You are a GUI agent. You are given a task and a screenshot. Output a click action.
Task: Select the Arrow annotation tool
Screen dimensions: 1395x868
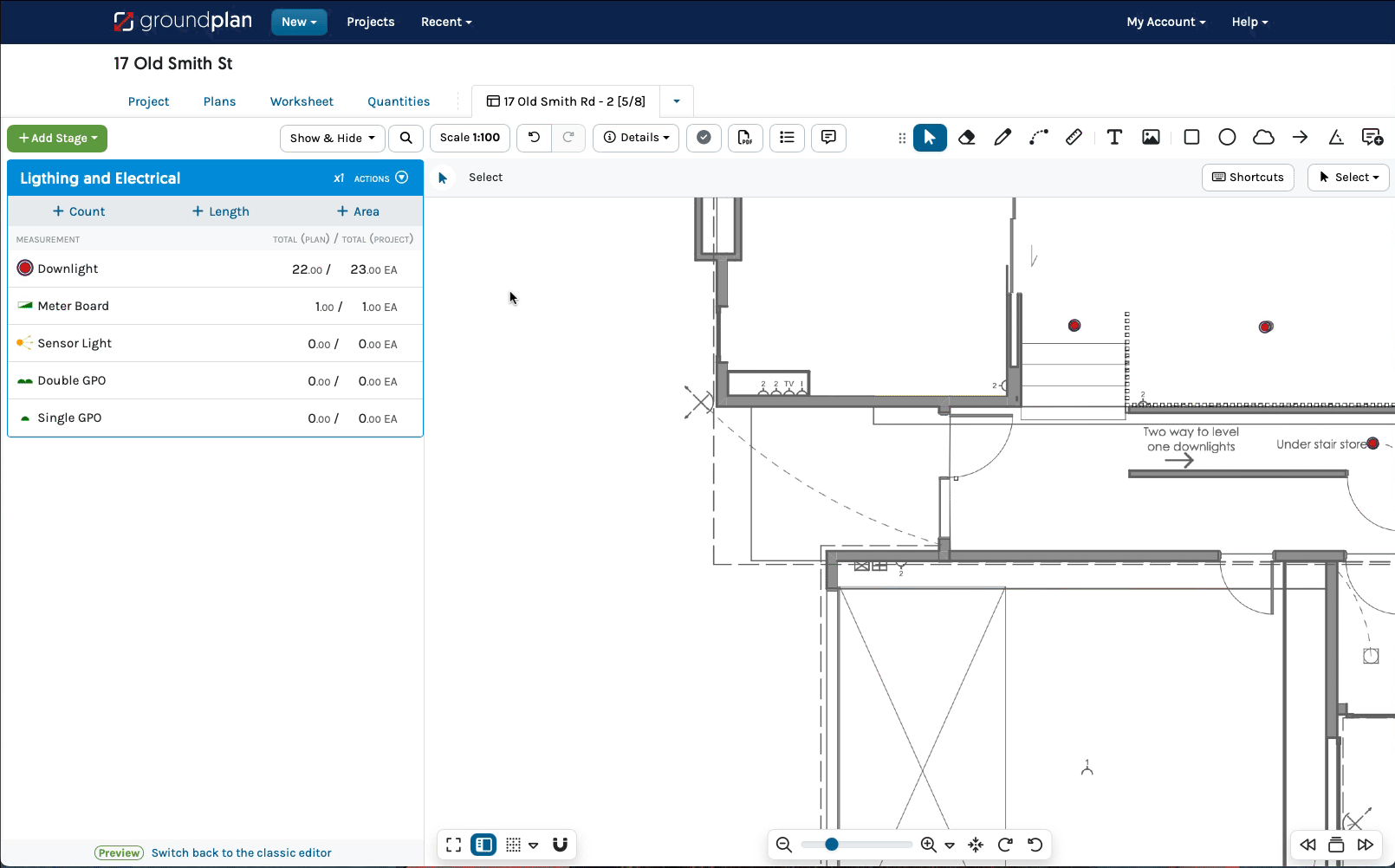pos(1300,138)
